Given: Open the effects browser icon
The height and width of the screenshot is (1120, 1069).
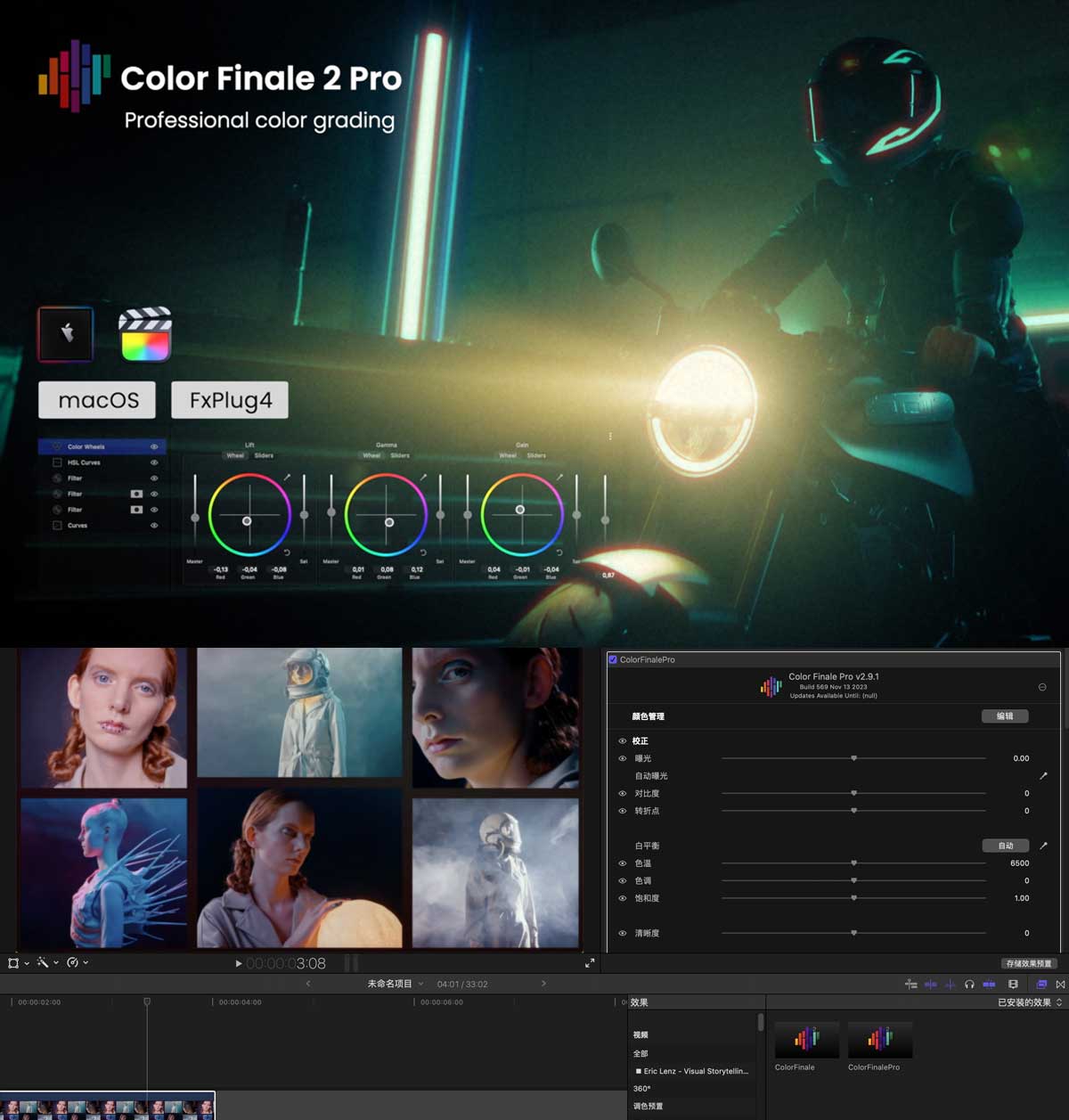Looking at the screenshot, I should 1041,985.
